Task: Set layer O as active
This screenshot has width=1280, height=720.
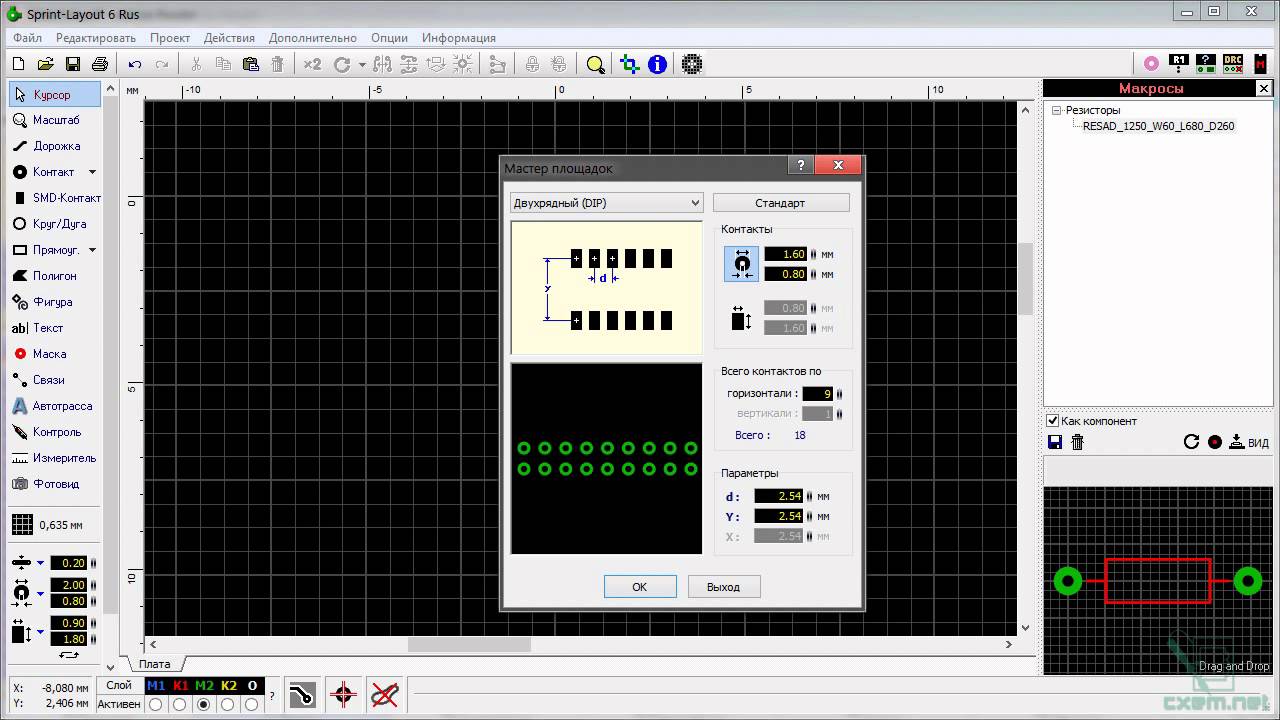Action: point(252,704)
